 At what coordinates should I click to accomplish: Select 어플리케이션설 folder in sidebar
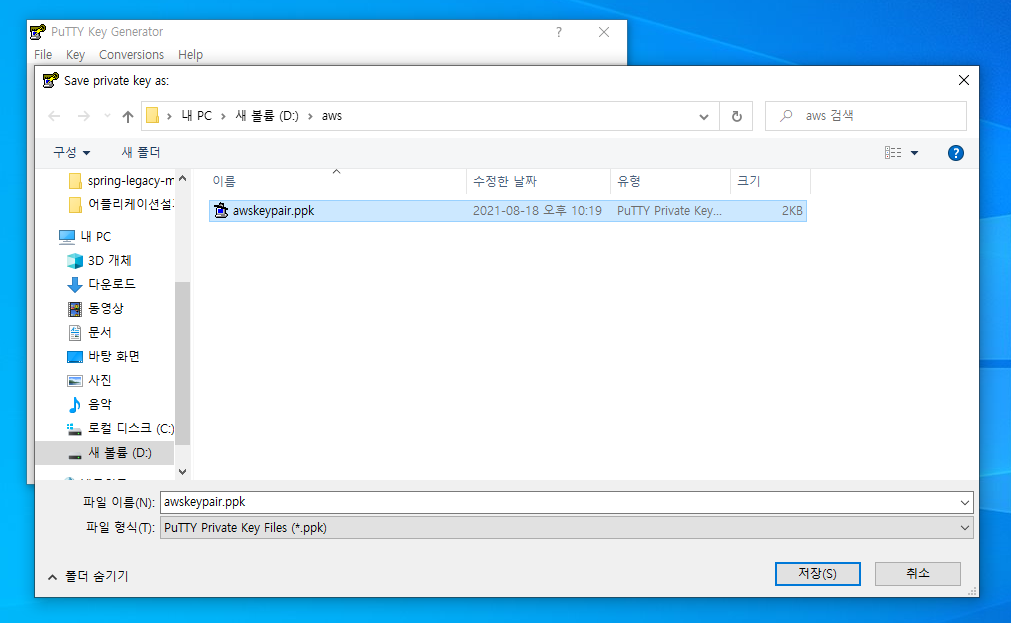(121, 204)
